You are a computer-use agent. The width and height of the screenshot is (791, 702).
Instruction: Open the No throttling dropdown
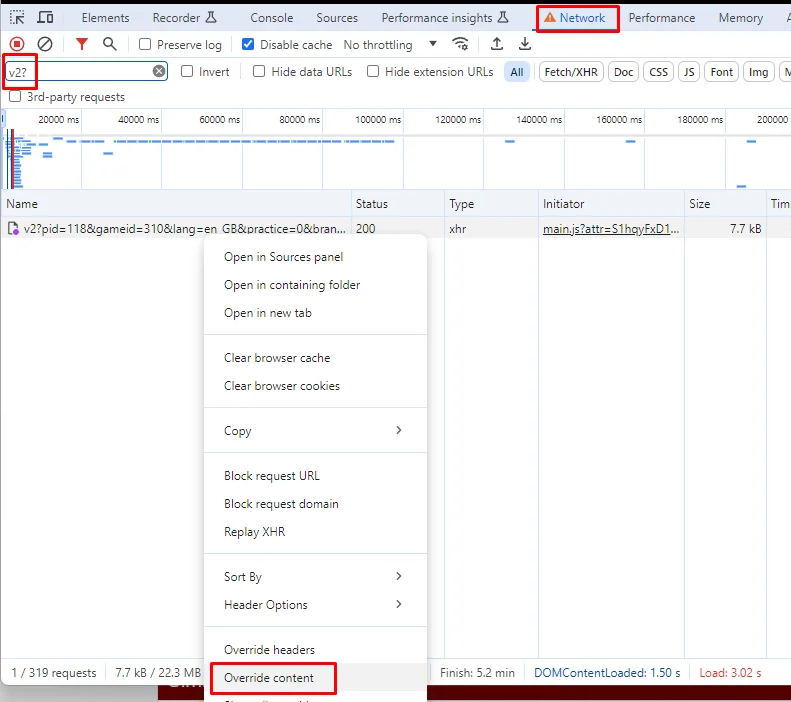pyautogui.click(x=390, y=45)
